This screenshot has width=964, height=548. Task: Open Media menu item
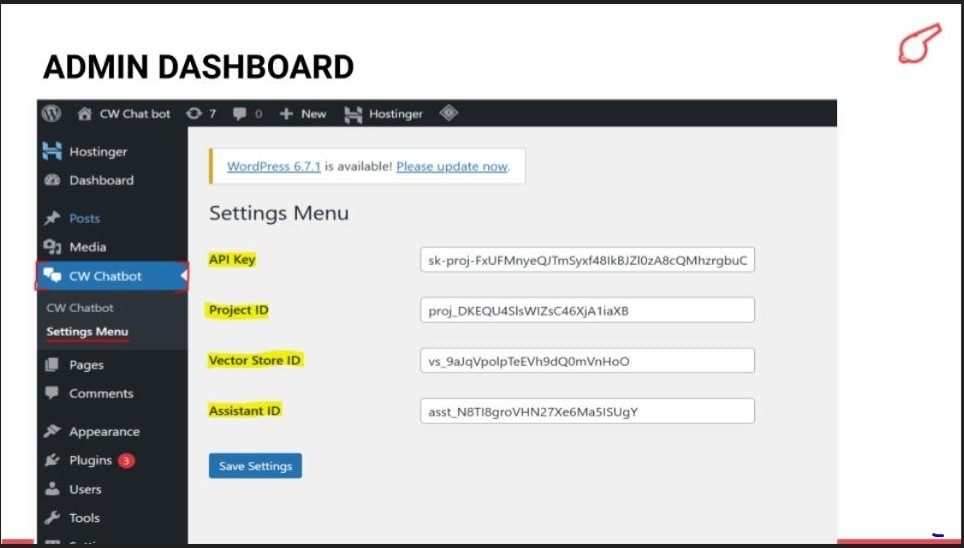point(88,247)
